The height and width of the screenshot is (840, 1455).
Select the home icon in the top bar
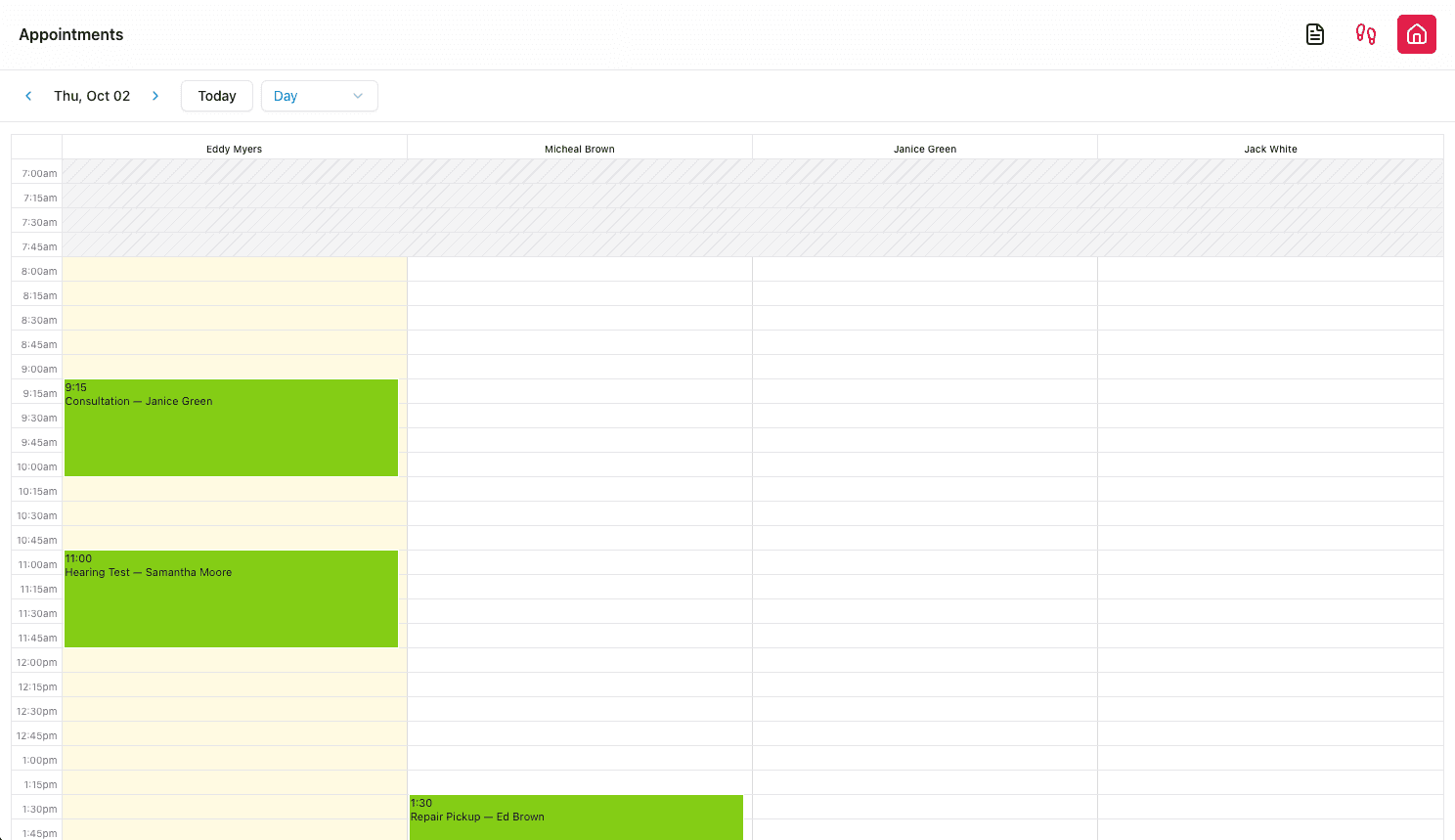[1416, 34]
